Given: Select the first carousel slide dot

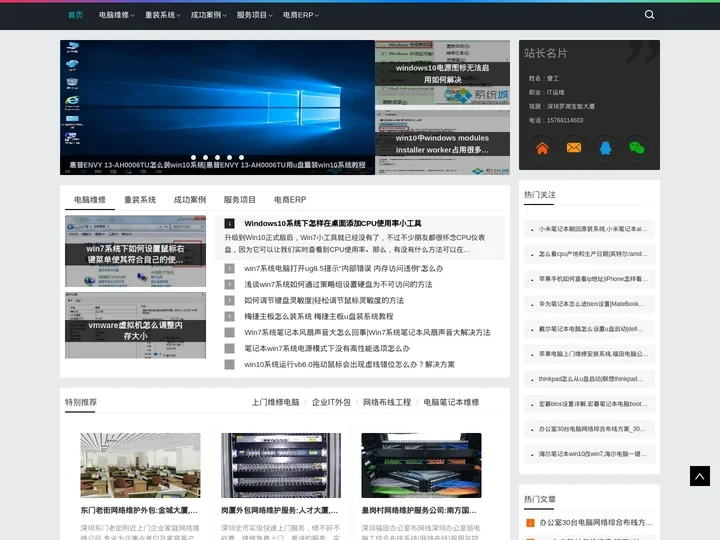Looking at the screenshot, I should (x=193, y=158).
